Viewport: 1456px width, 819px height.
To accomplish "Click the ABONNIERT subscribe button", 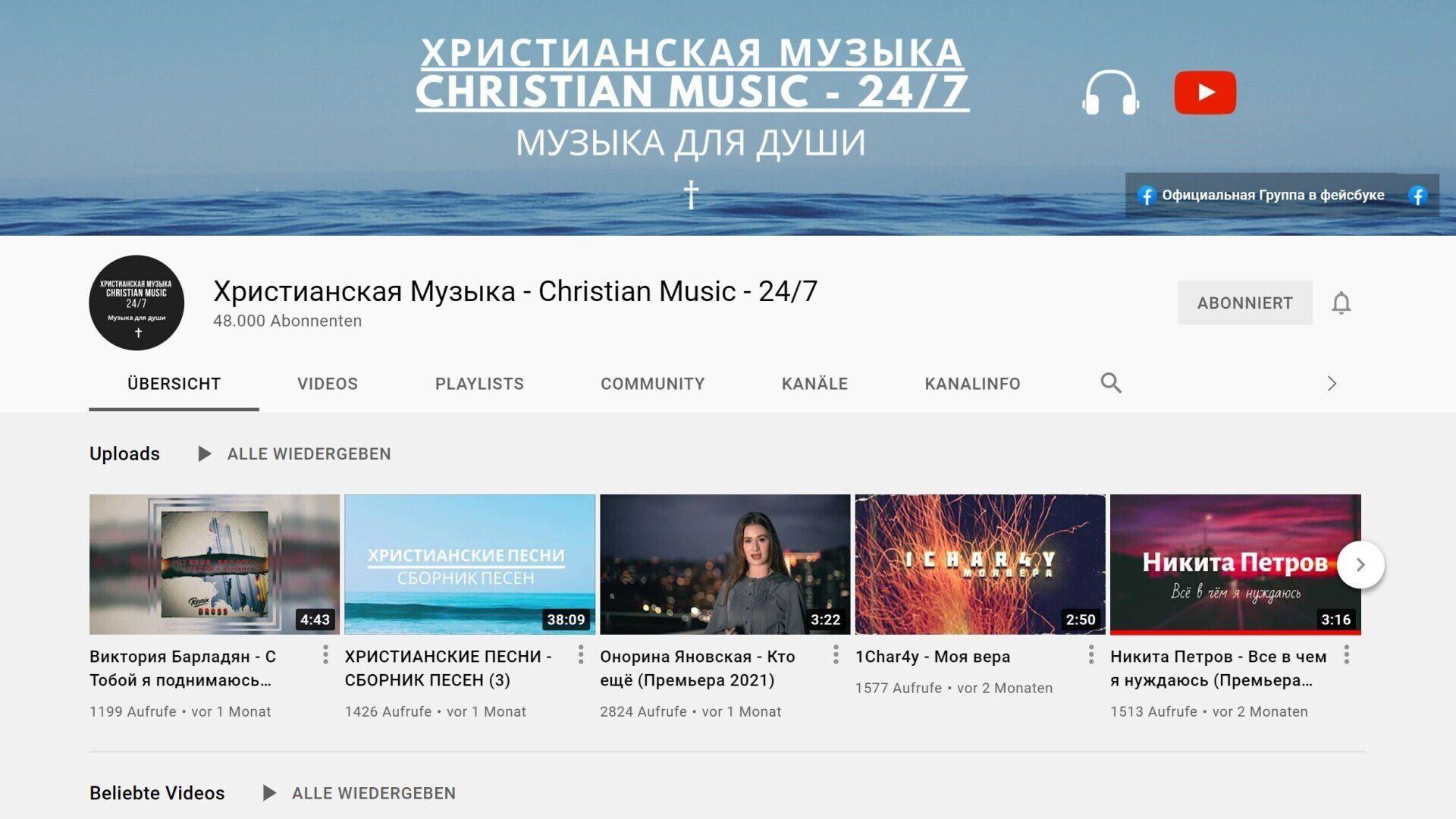I will pyautogui.click(x=1244, y=303).
